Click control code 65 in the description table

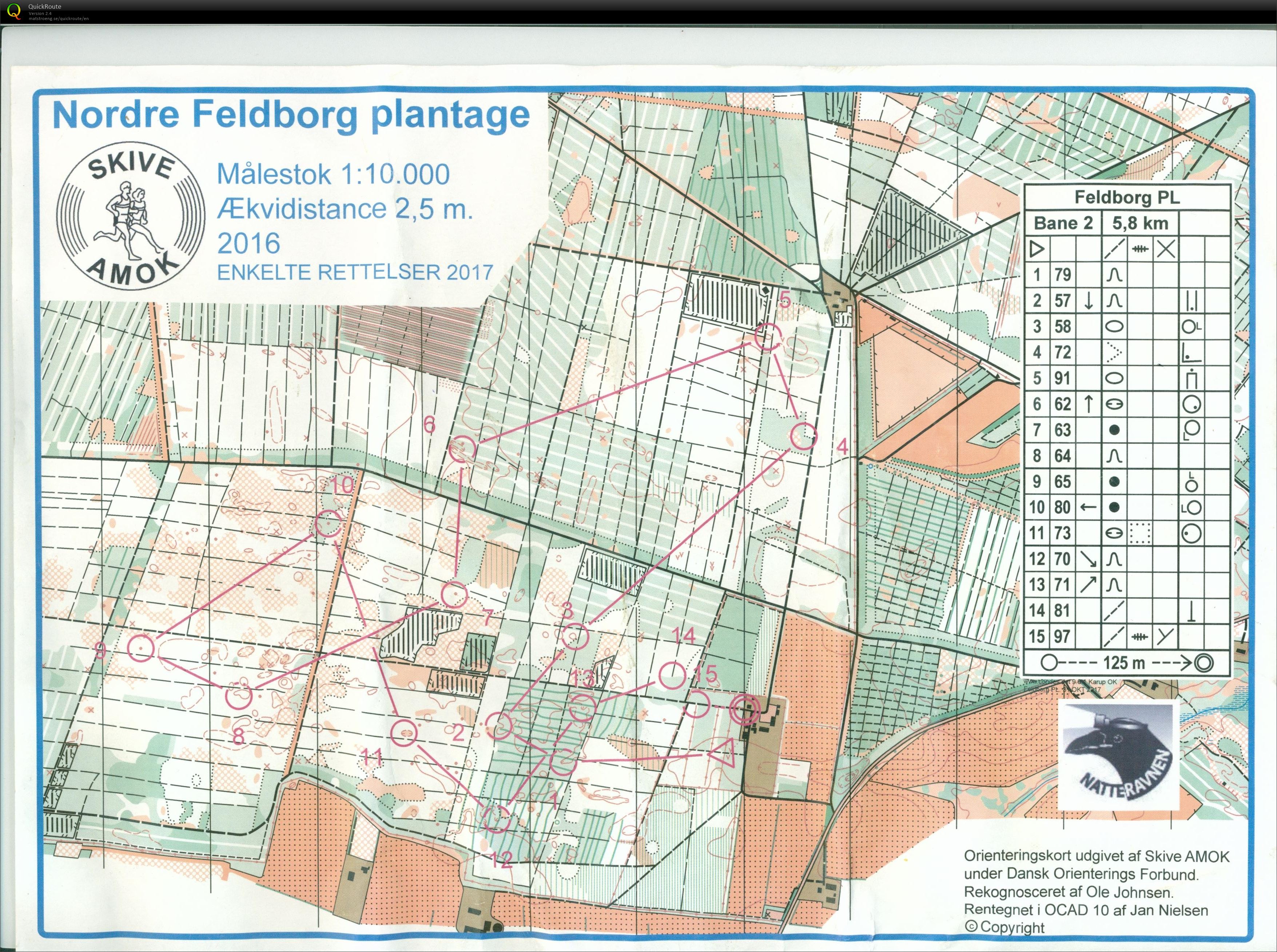[1063, 481]
